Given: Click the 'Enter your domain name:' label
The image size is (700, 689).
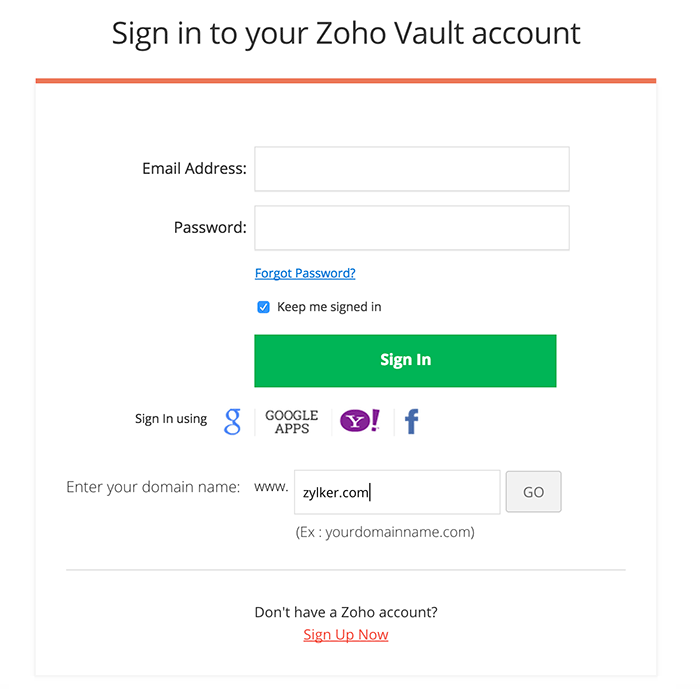Looking at the screenshot, I should (x=153, y=487).
